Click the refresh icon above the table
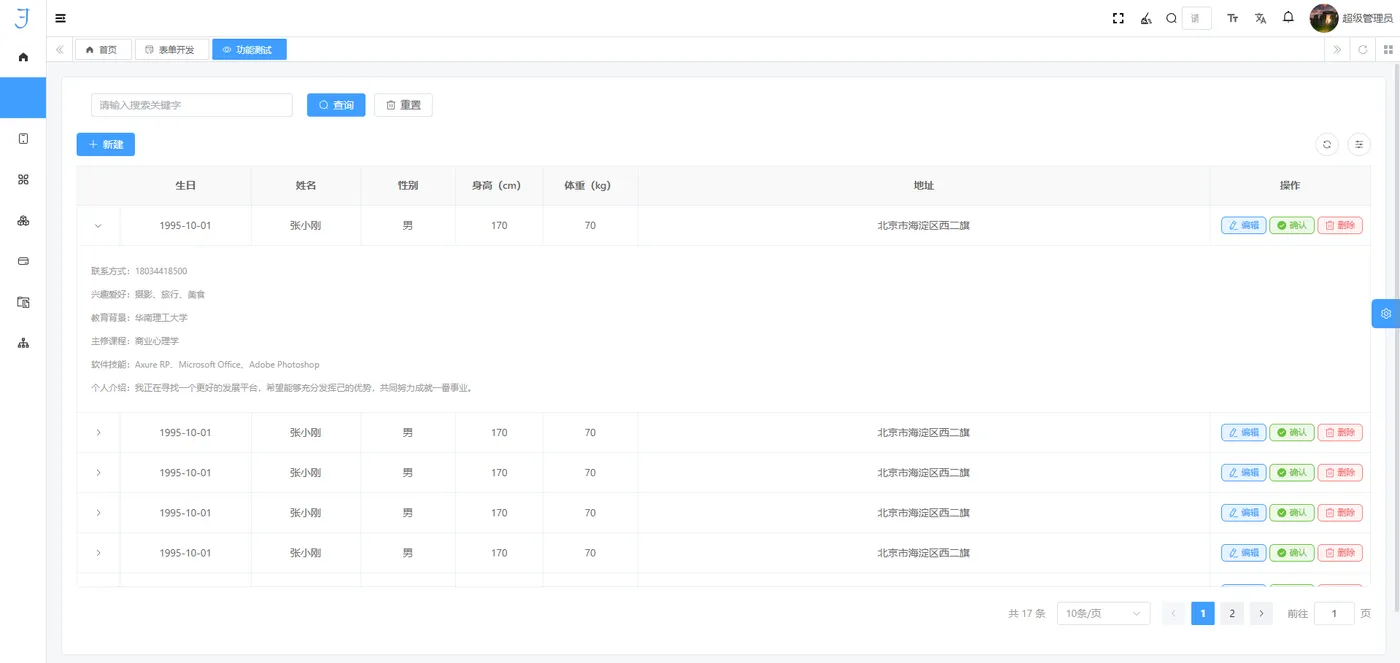 (x=1327, y=144)
